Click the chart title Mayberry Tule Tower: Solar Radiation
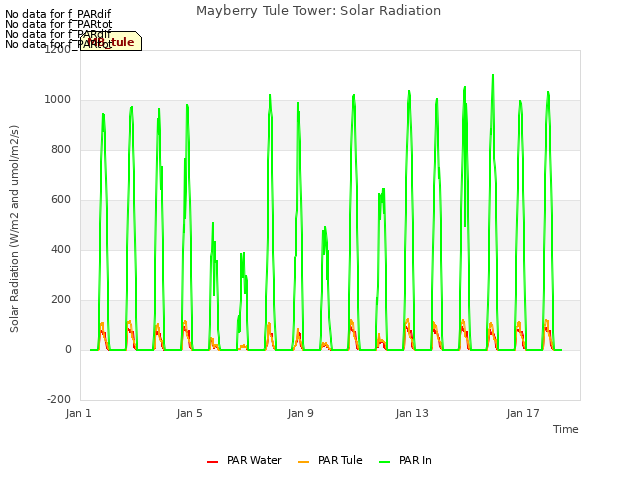Image resolution: width=640 pixels, height=480 pixels. [318, 11]
